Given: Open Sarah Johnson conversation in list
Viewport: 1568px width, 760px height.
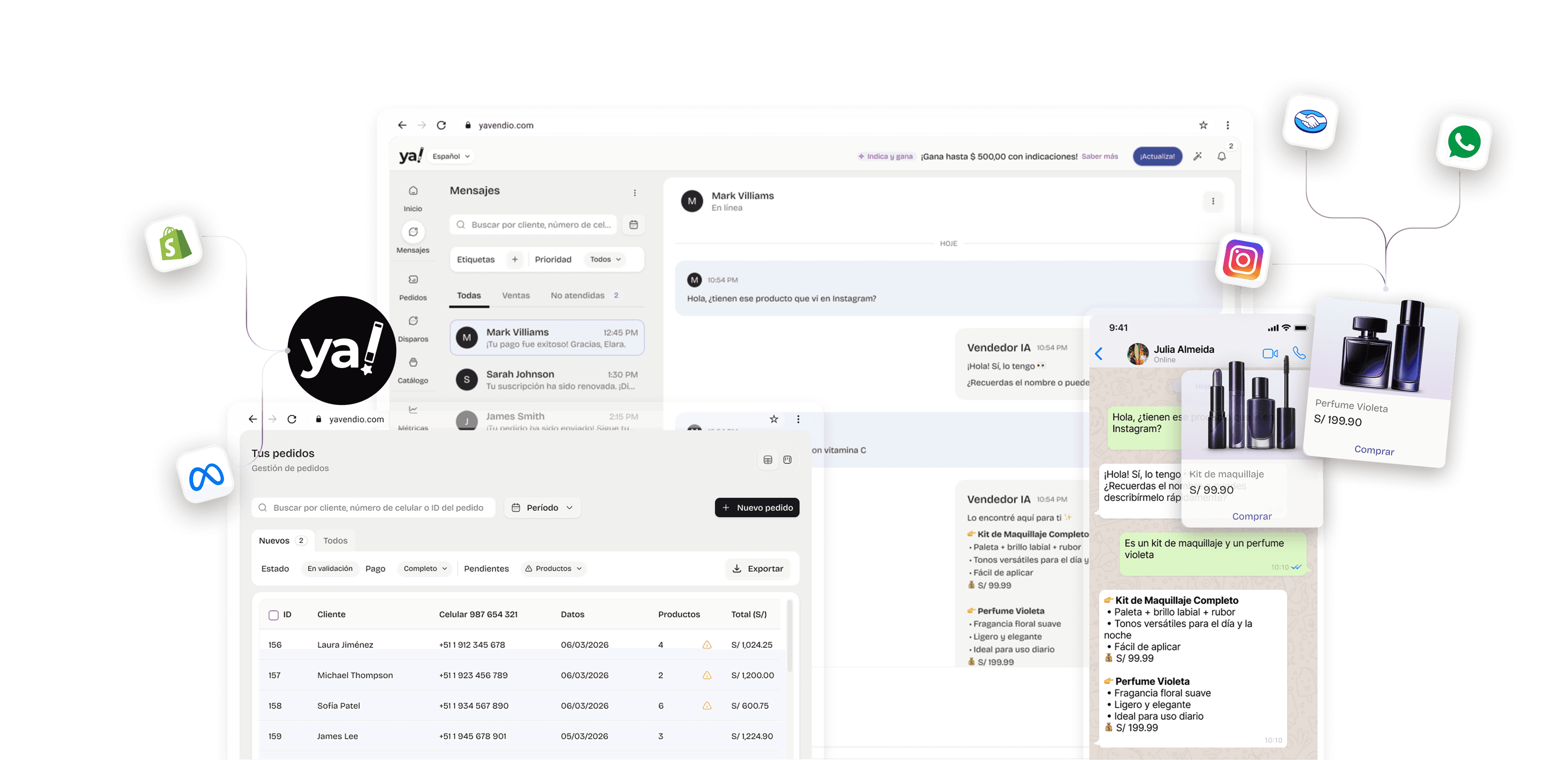Looking at the screenshot, I should 547,379.
